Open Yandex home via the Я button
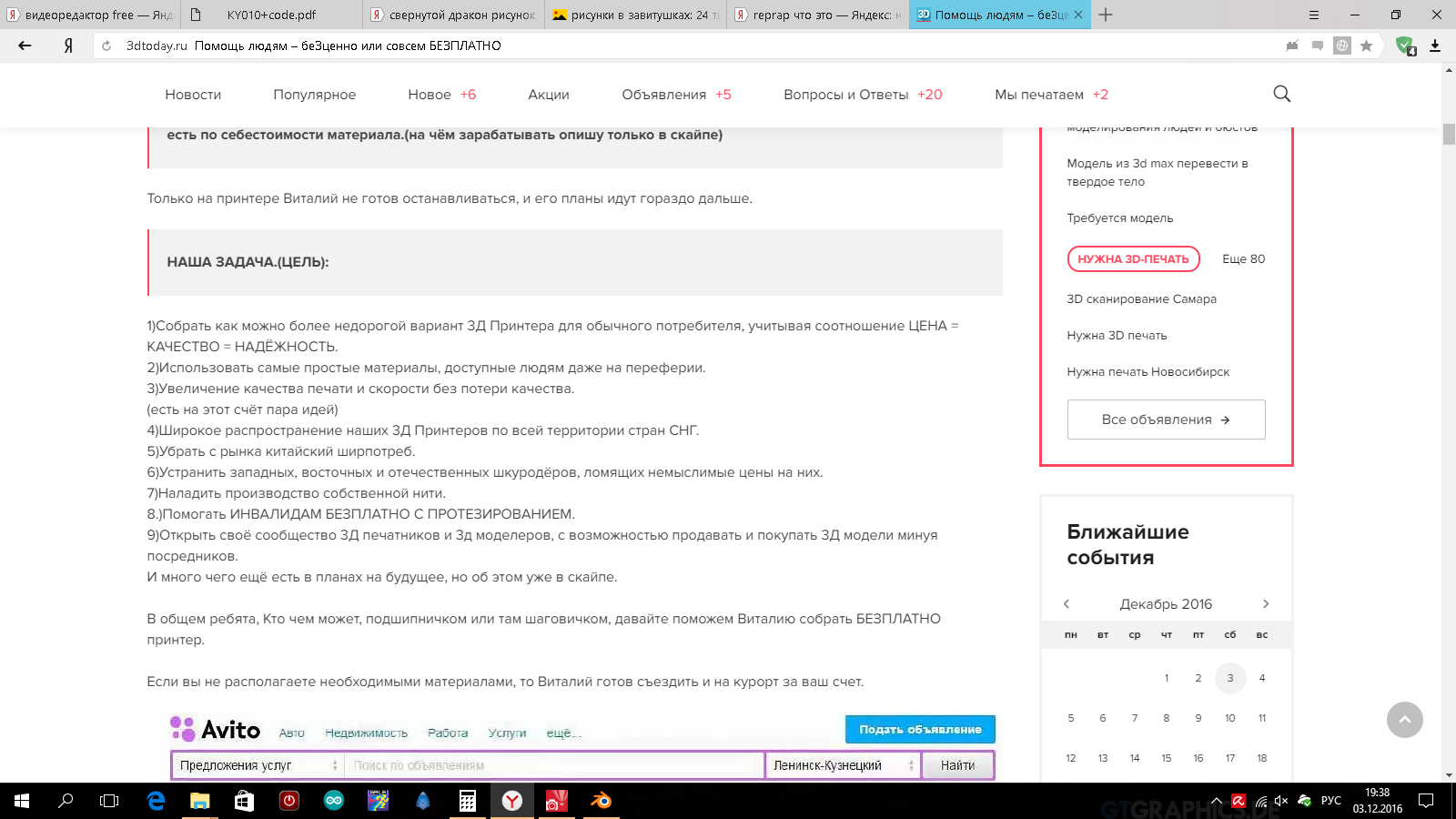Viewport: 1456px width, 819px height. click(x=68, y=45)
